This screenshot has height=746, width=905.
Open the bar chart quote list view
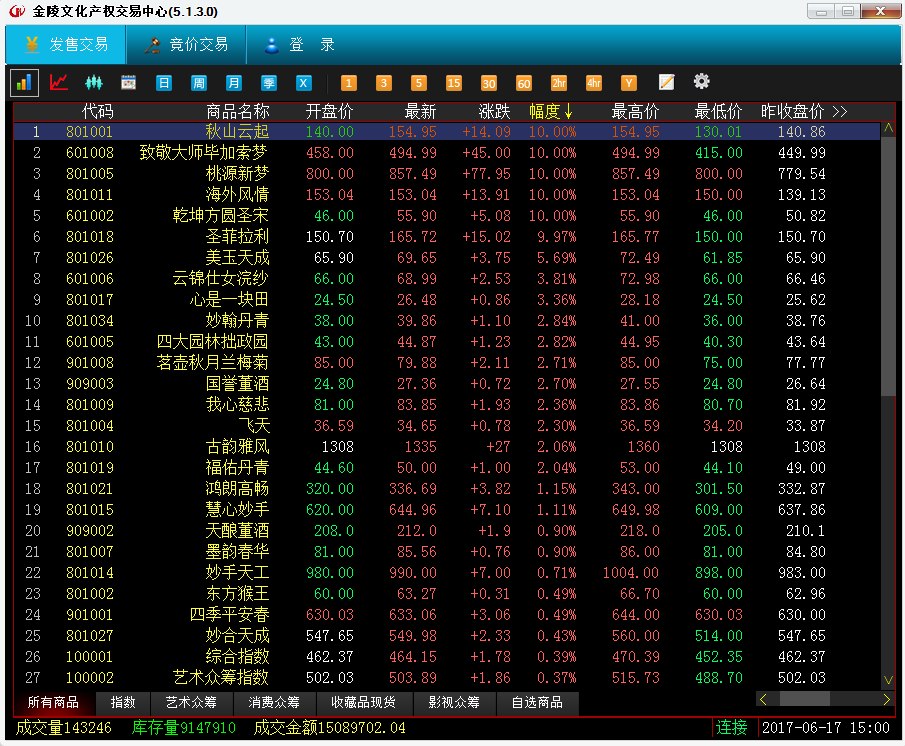pyautogui.click(x=24, y=83)
